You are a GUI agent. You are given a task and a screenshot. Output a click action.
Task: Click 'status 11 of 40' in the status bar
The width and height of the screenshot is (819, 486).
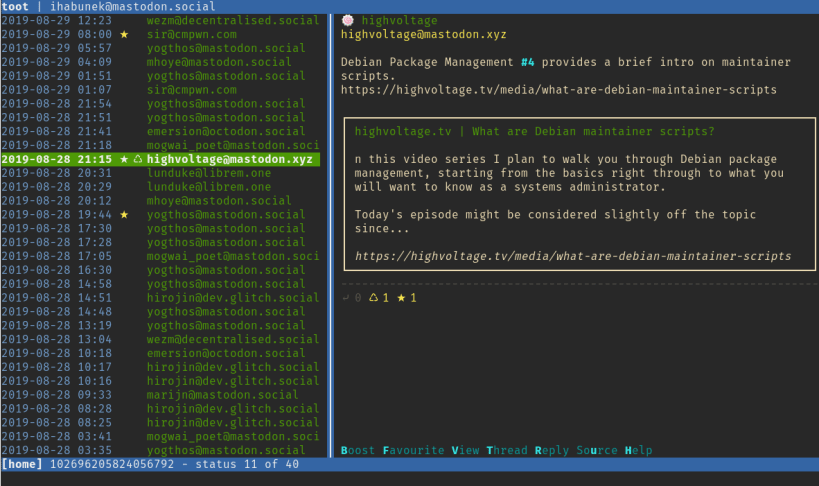pyautogui.click(x=247, y=464)
